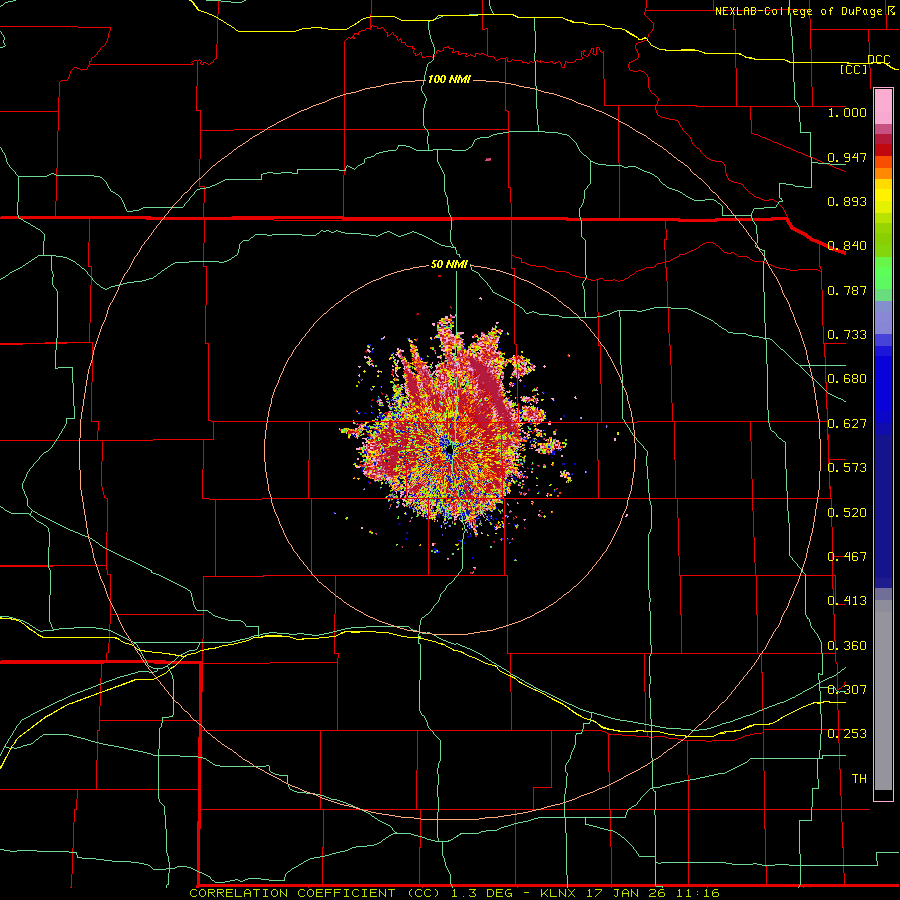Click the 100 NMI range ring label
This screenshot has height=900, width=900.
(449, 79)
